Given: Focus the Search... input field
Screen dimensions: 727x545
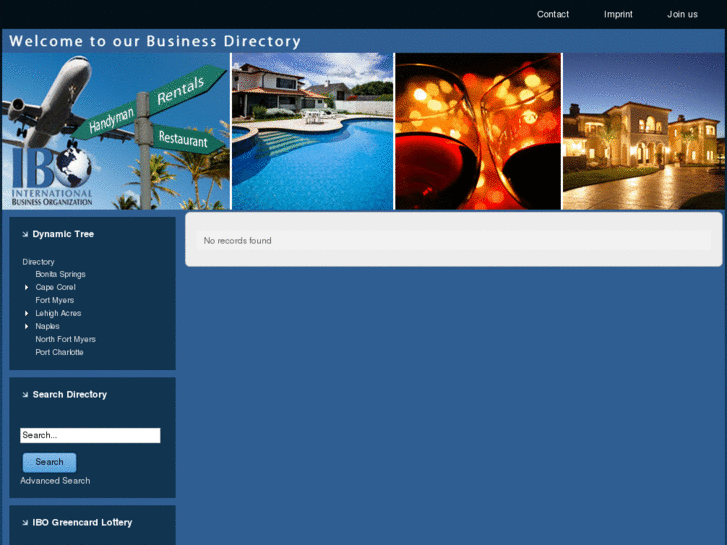Looking at the screenshot, I should coord(90,435).
